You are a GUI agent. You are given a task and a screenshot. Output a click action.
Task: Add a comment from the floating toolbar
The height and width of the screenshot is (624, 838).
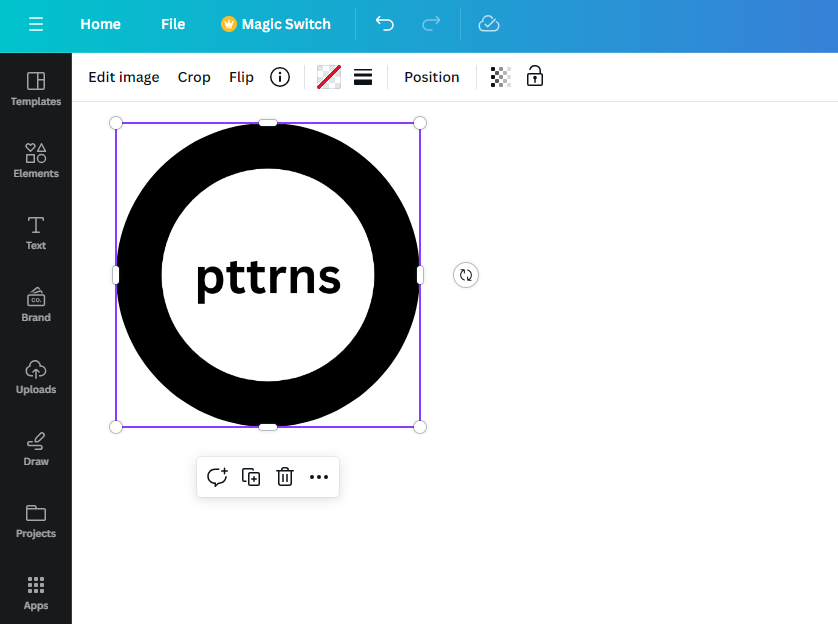(x=217, y=477)
